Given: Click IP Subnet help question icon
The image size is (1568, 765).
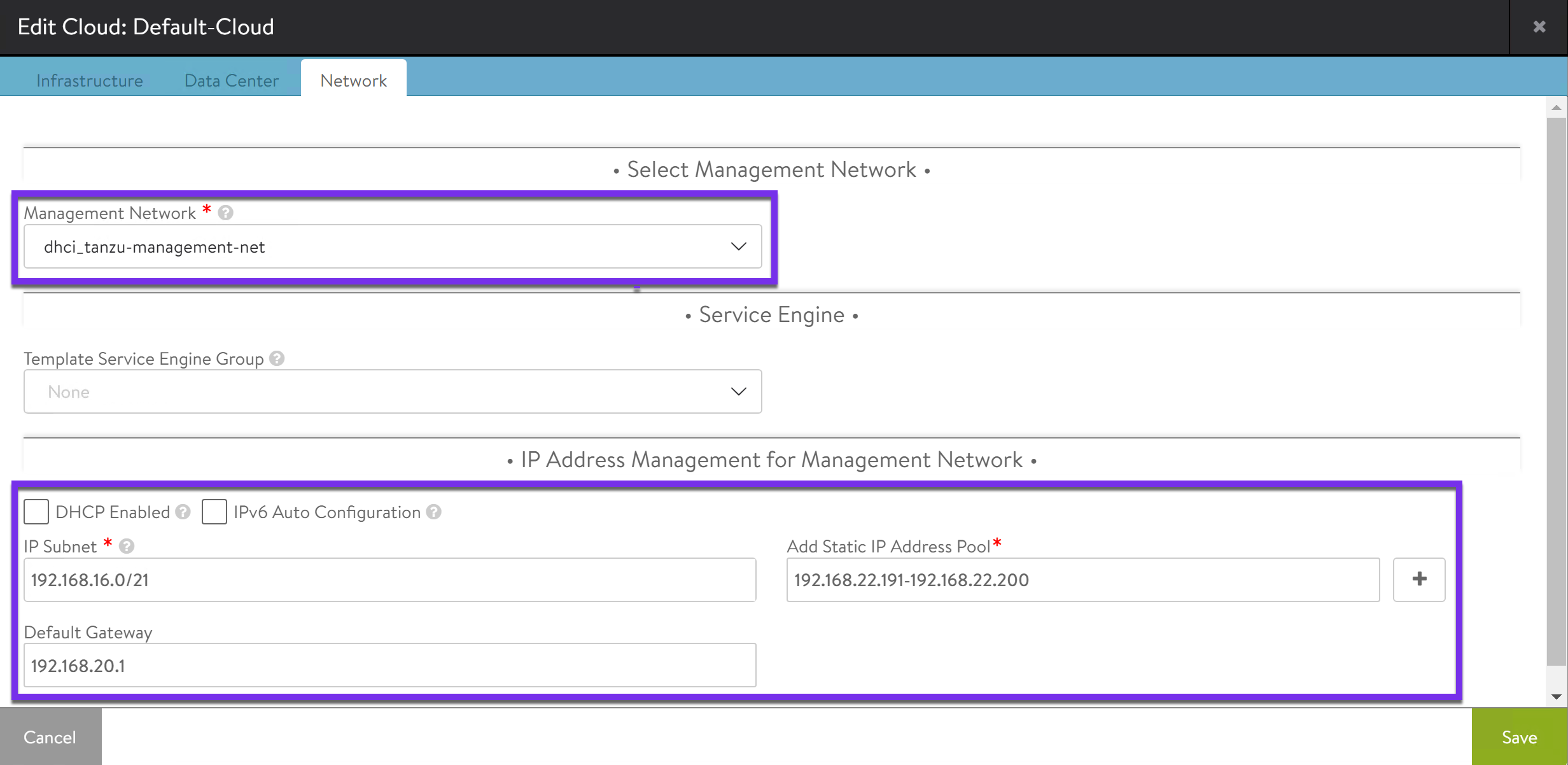Looking at the screenshot, I should pyautogui.click(x=127, y=546).
